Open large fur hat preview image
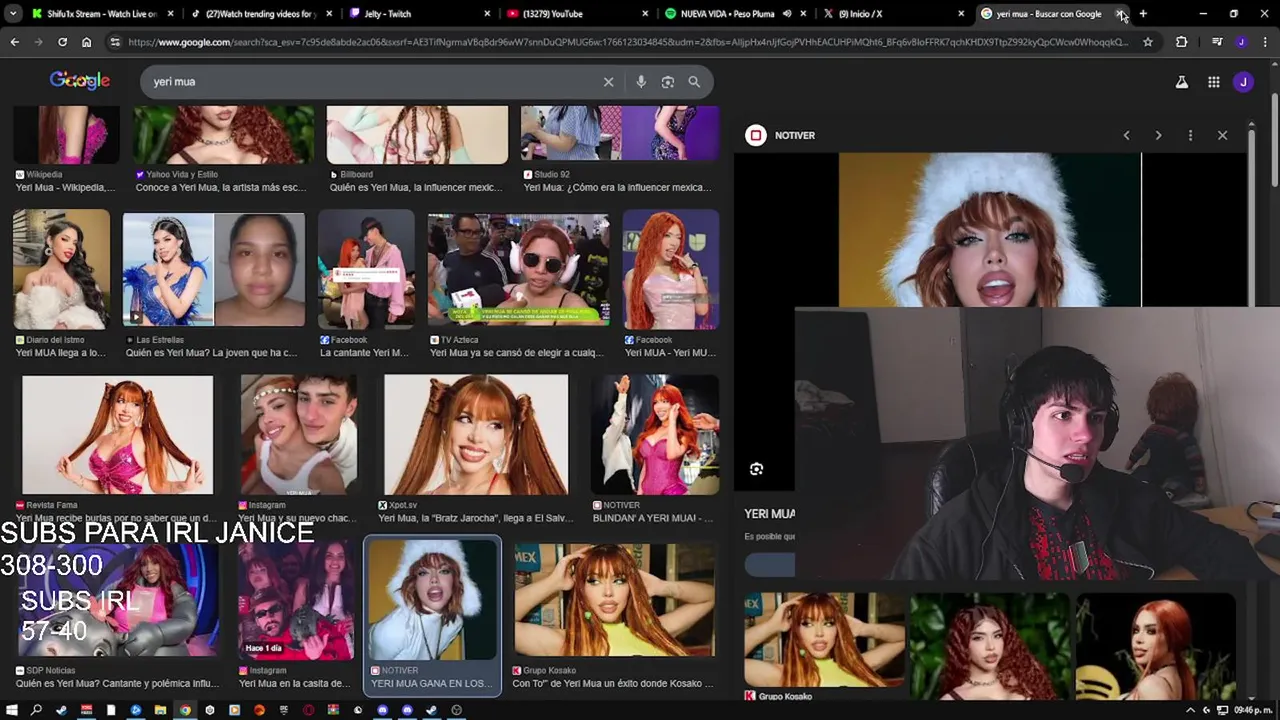This screenshot has width=1280, height=720. coord(990,230)
